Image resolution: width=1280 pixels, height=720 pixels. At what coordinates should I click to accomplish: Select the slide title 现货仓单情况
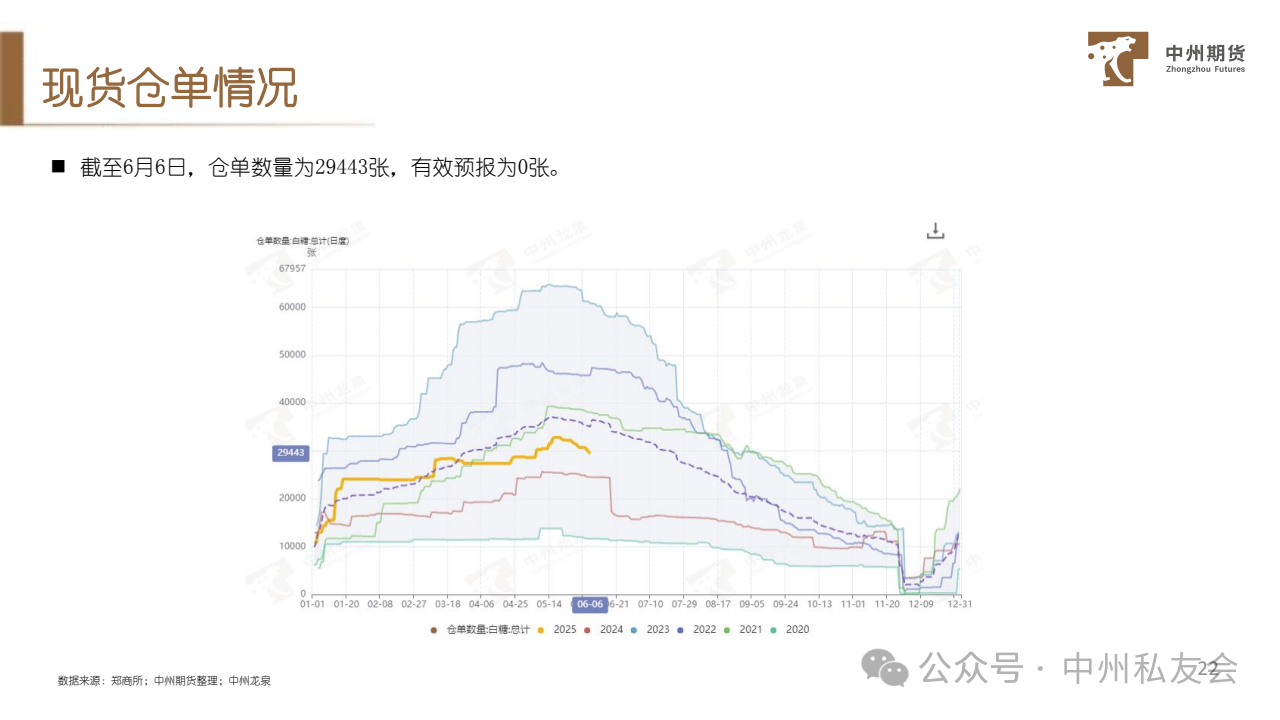pyautogui.click(x=170, y=88)
